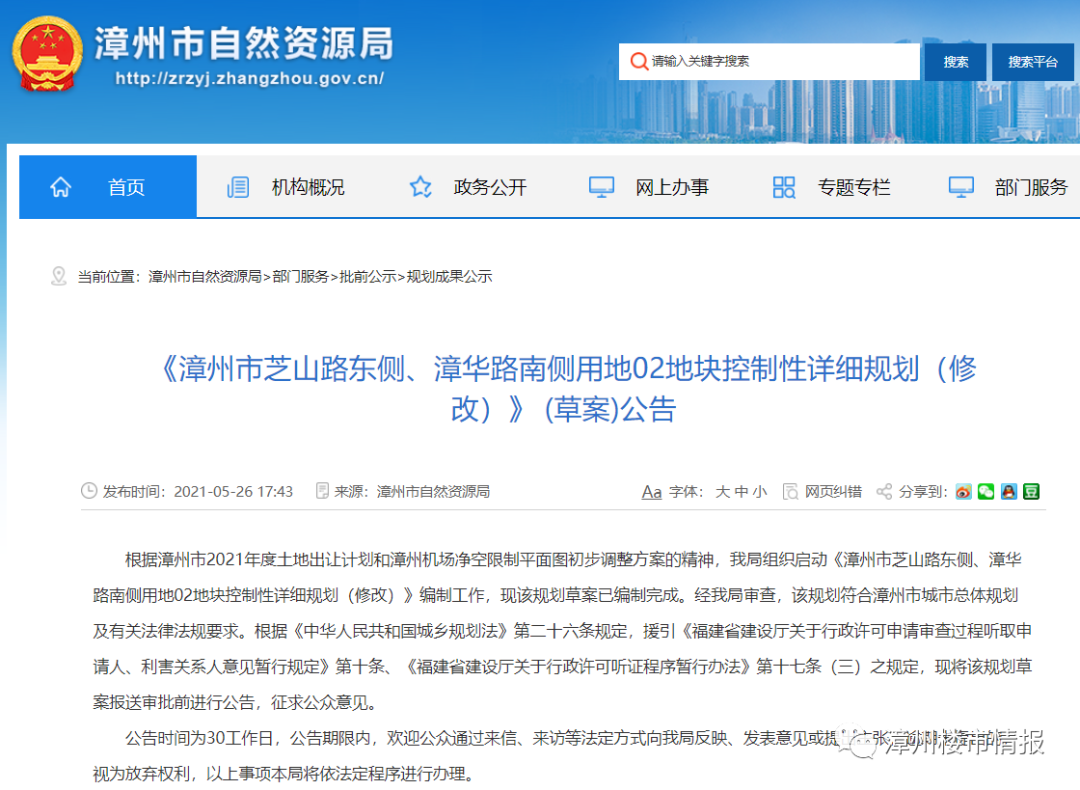The width and height of the screenshot is (1080, 790).
Task: Set font size to medium (中)
Action: coord(741,492)
